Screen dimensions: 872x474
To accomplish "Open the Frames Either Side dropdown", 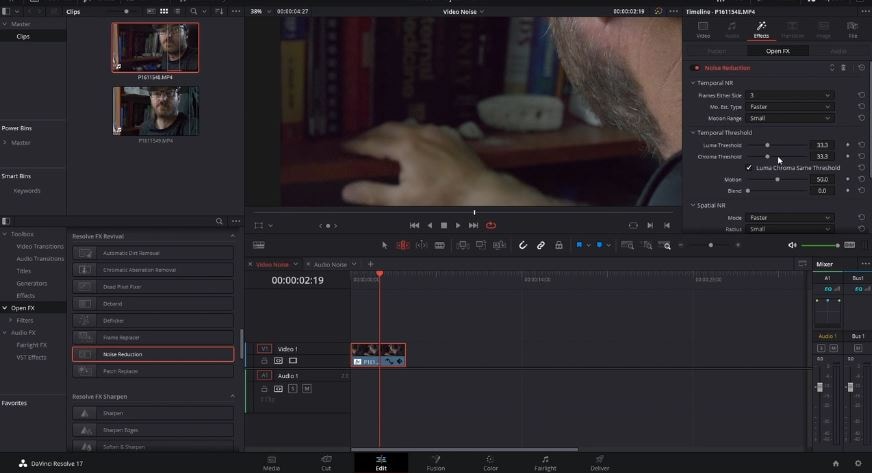I will pyautogui.click(x=789, y=95).
